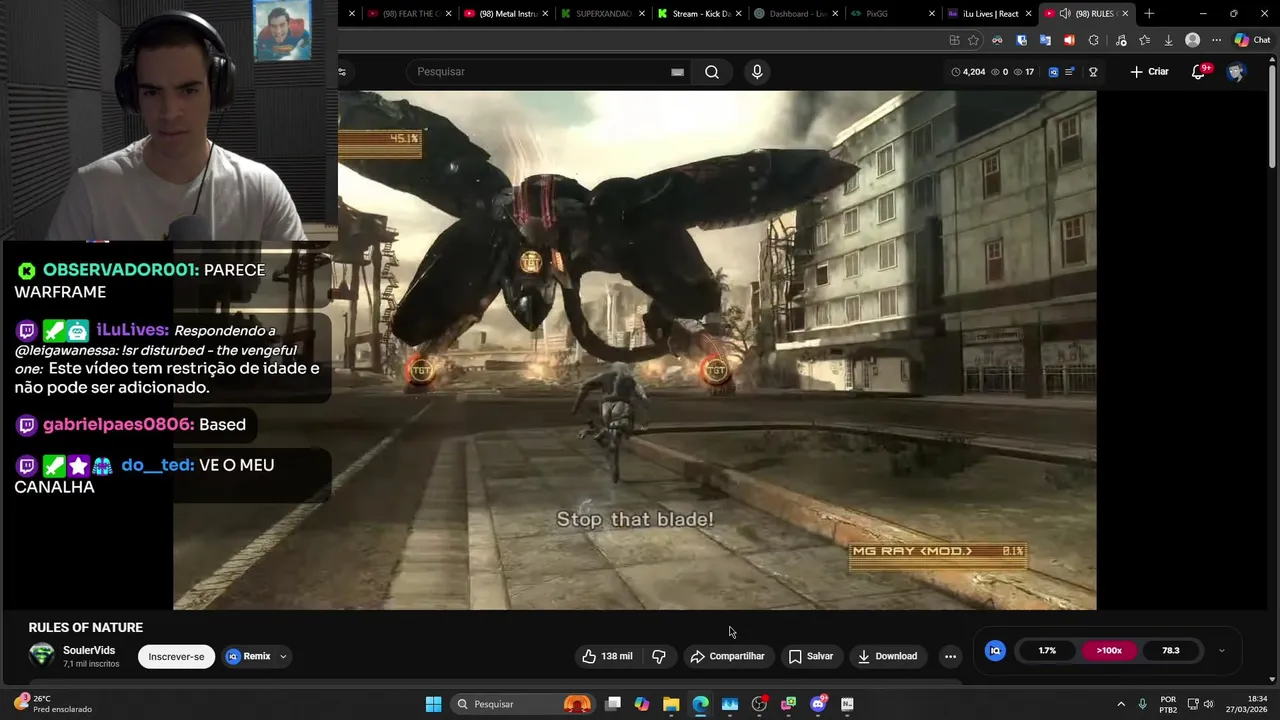Click the 1.7% vidIQ stat

click(x=1047, y=651)
